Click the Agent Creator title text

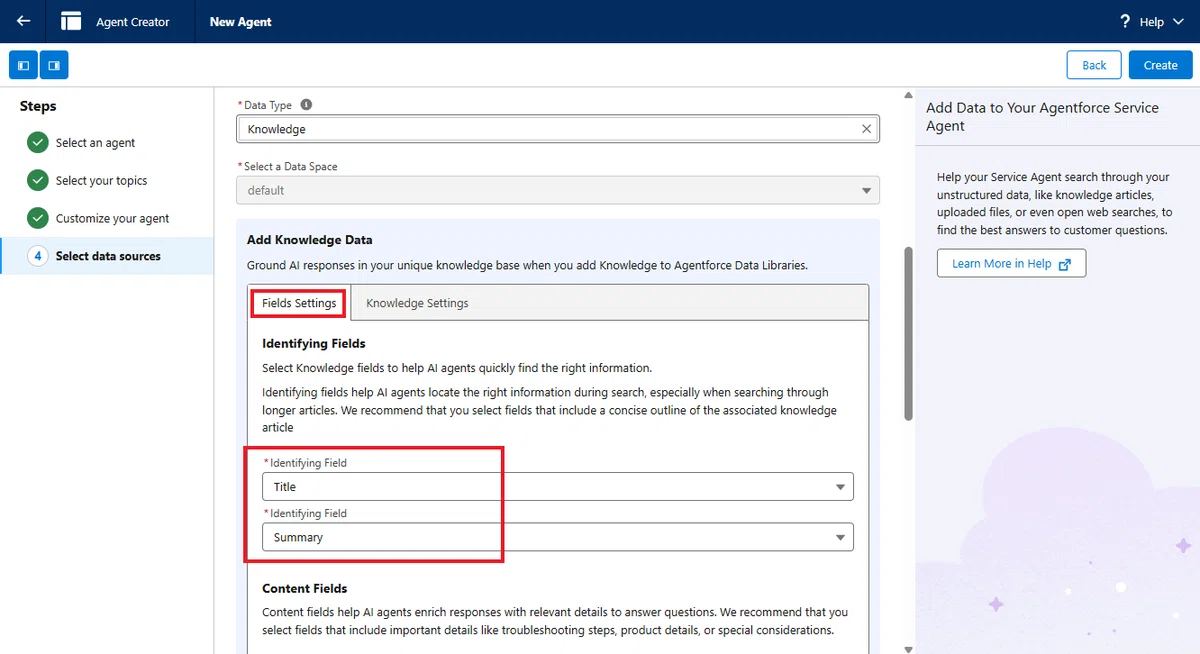(133, 22)
